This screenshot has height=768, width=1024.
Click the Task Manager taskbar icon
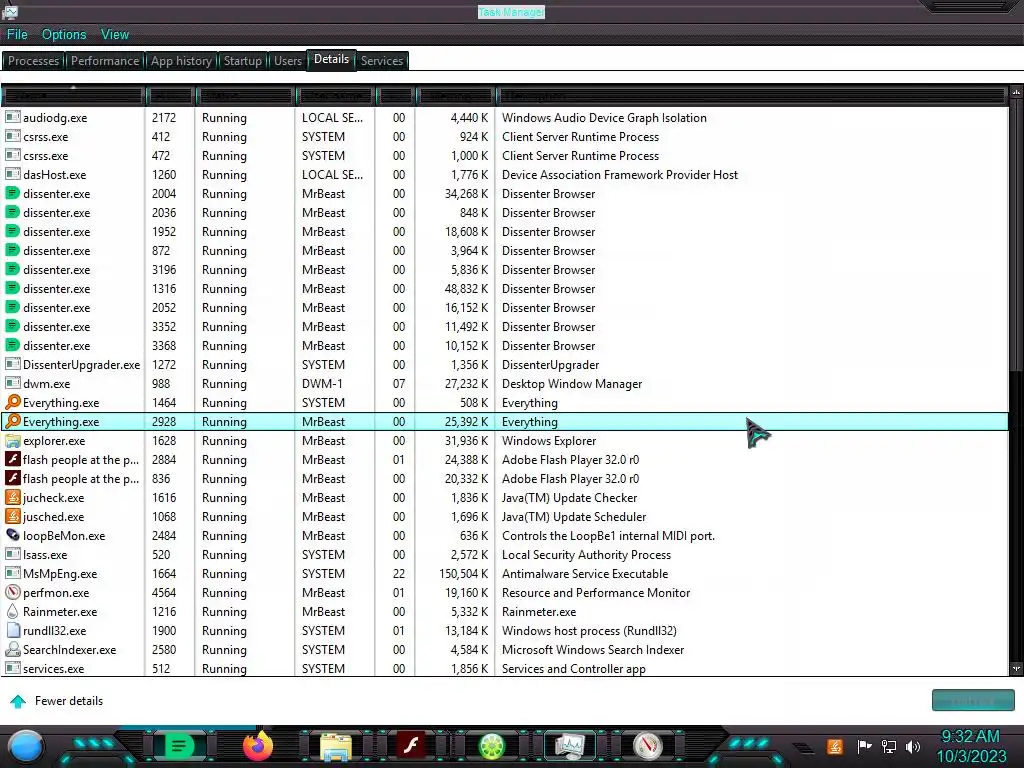[x=569, y=746]
